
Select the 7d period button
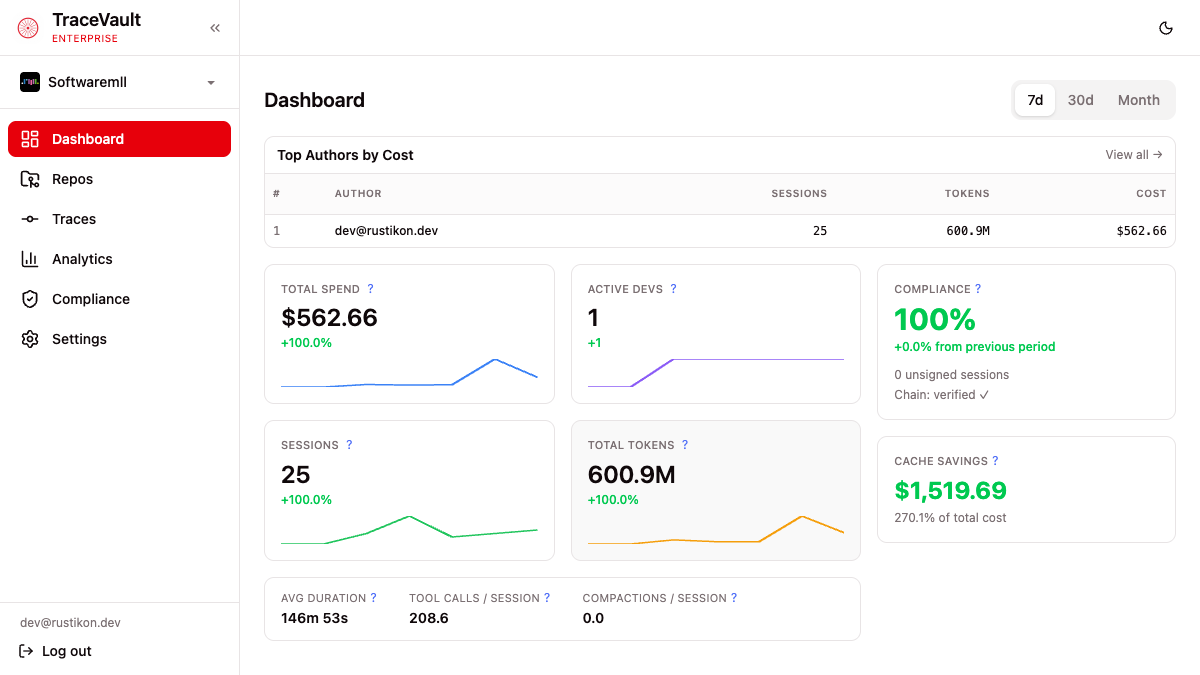pos(1034,100)
